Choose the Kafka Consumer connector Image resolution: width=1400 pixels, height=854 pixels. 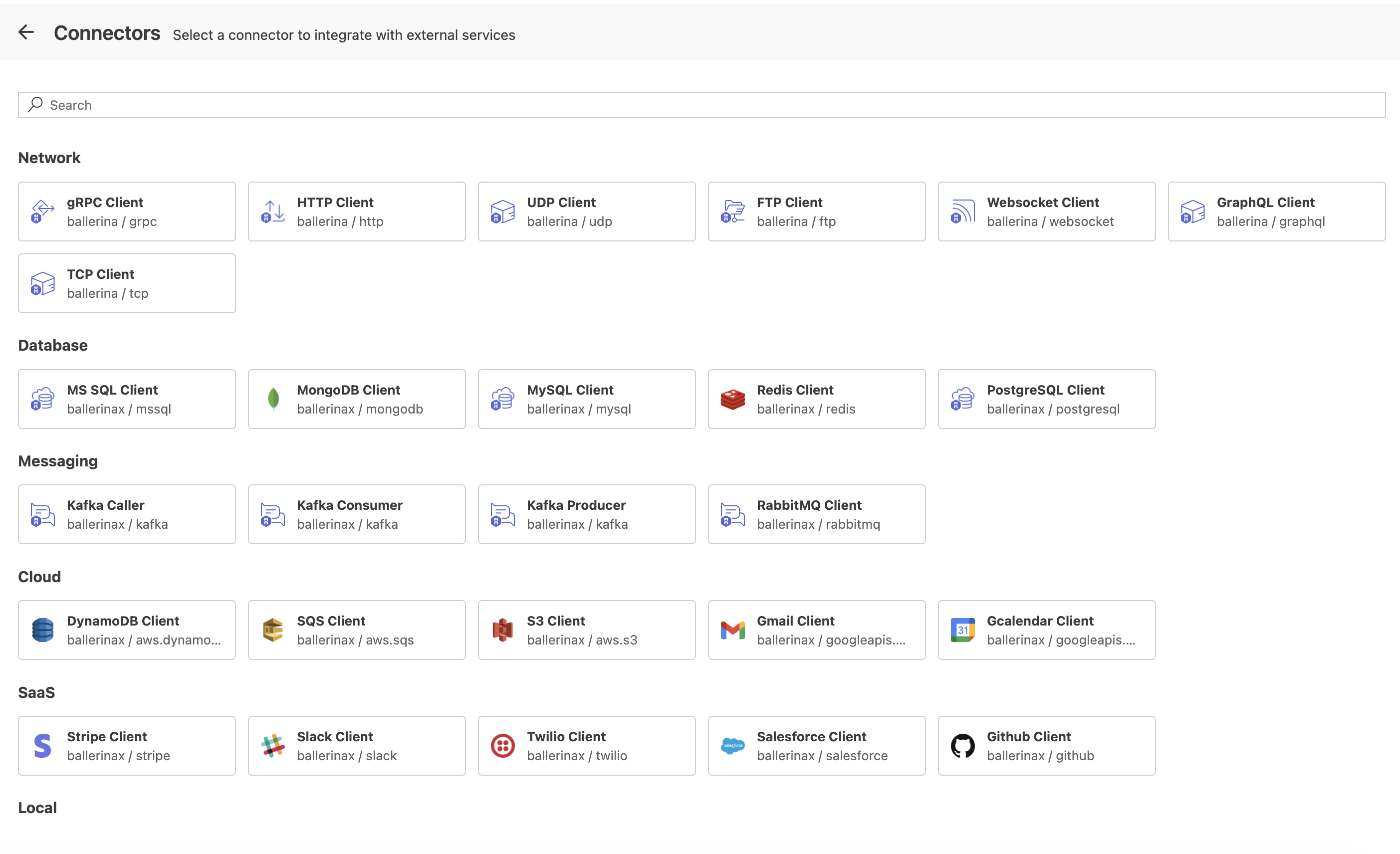pyautogui.click(x=357, y=514)
